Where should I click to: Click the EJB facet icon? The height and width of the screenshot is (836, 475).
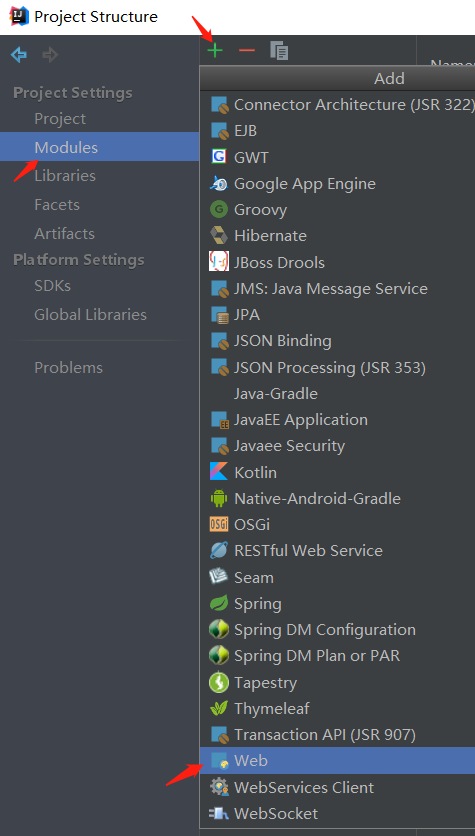pyautogui.click(x=219, y=131)
